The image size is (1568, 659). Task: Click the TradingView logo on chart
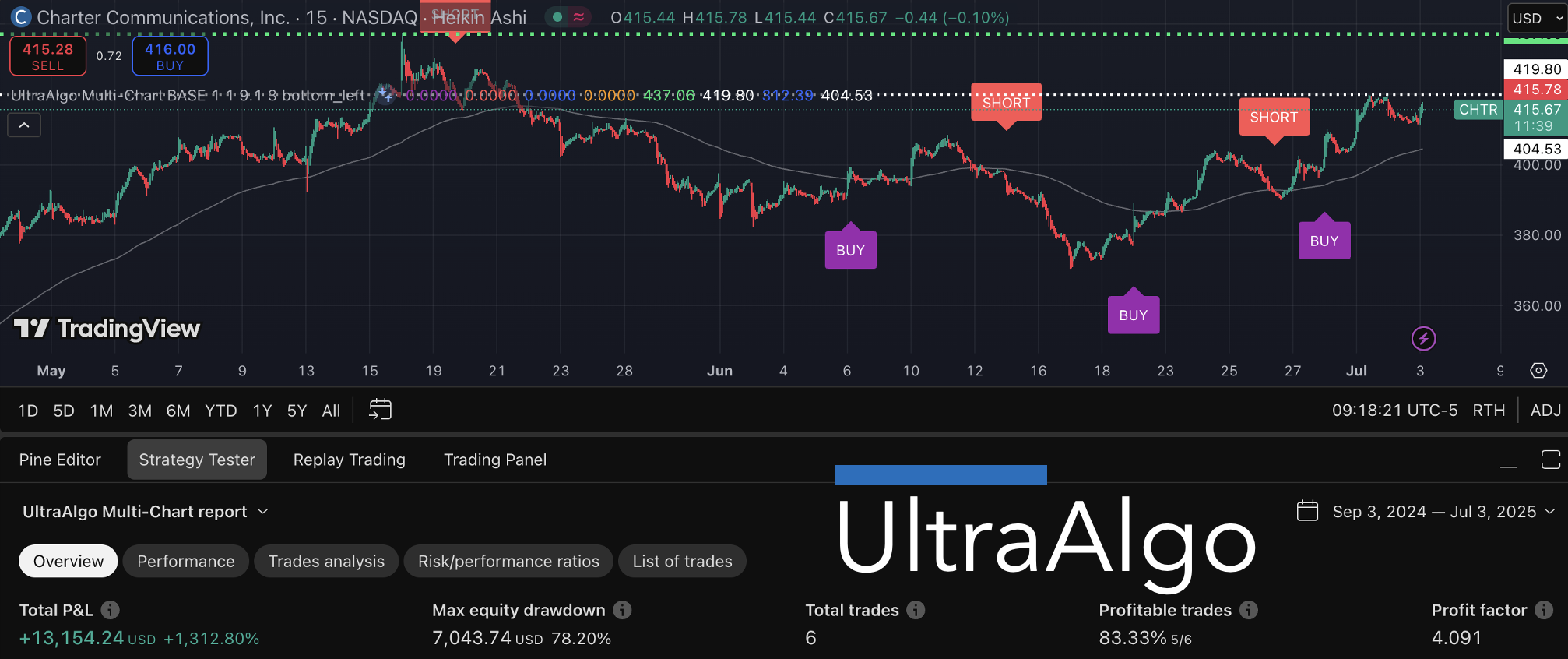[x=107, y=329]
